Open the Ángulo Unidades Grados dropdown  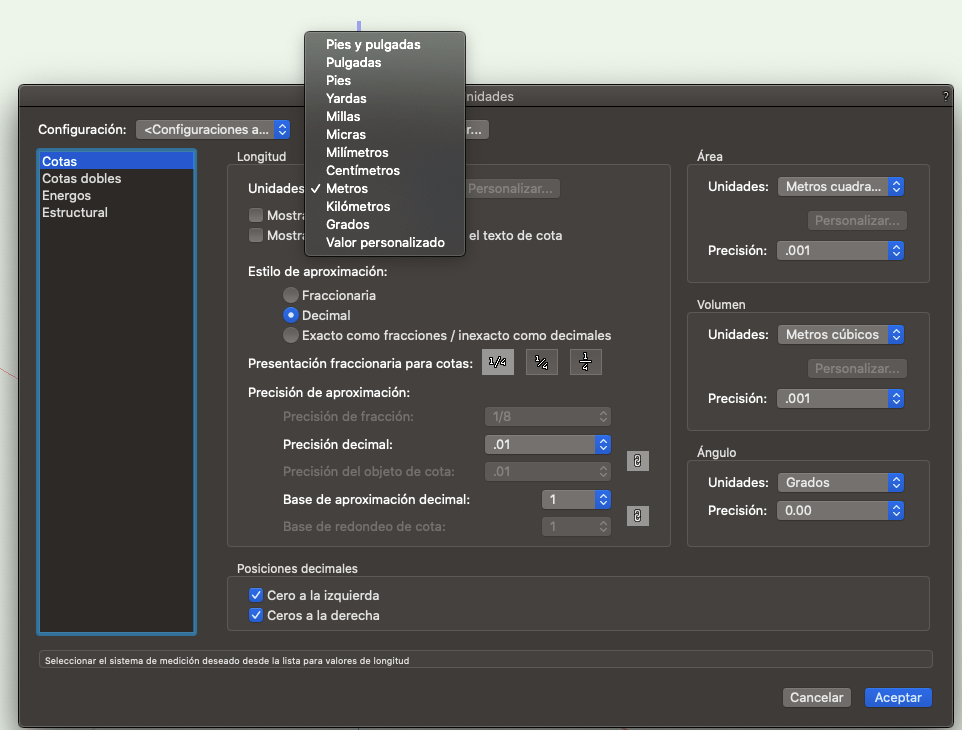click(840, 483)
